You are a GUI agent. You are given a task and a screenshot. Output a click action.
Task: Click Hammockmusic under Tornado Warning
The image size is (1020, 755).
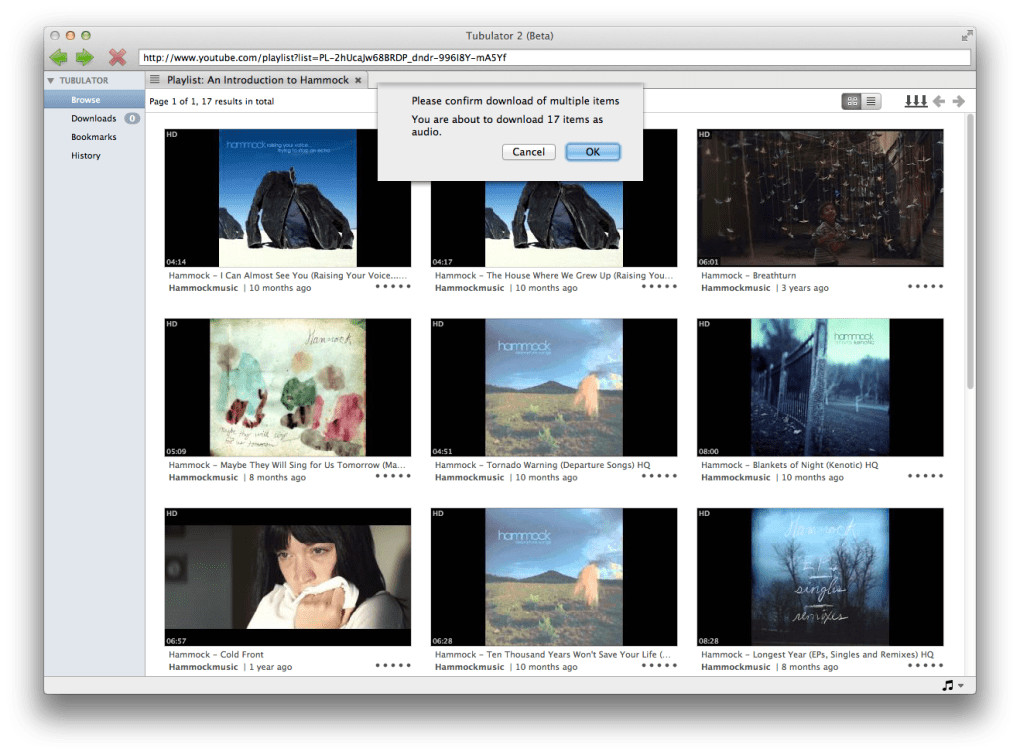(x=469, y=477)
